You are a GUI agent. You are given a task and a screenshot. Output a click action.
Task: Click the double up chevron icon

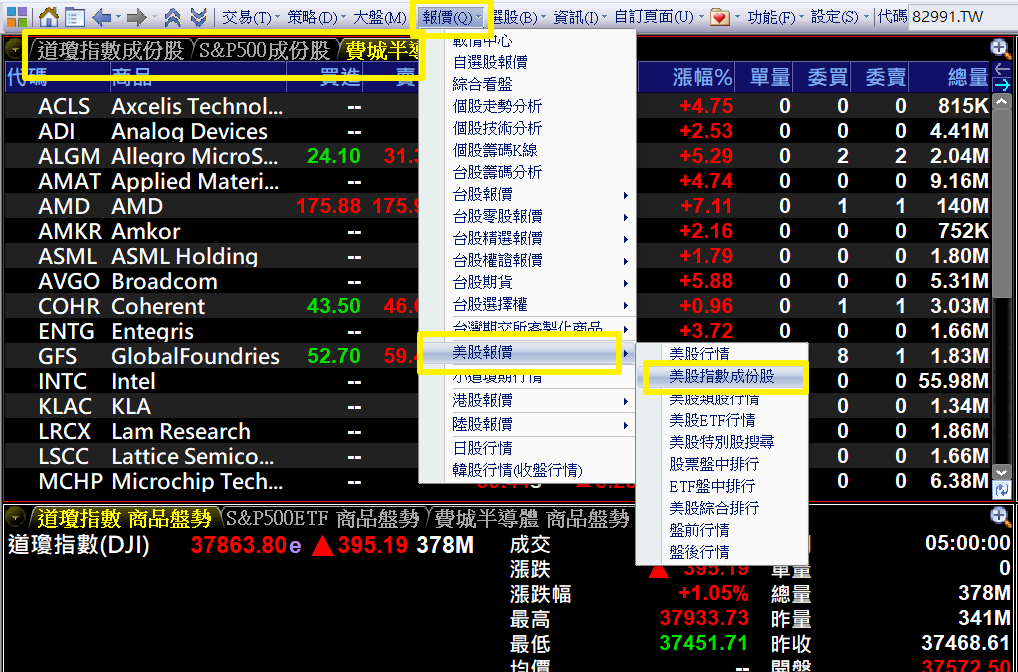coord(173,17)
